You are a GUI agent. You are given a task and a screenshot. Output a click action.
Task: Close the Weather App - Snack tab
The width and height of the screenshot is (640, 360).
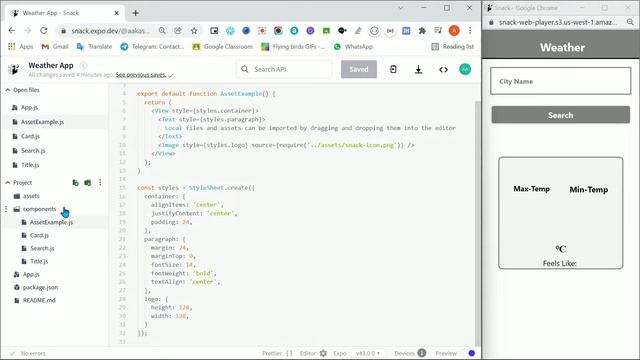(x=116, y=13)
